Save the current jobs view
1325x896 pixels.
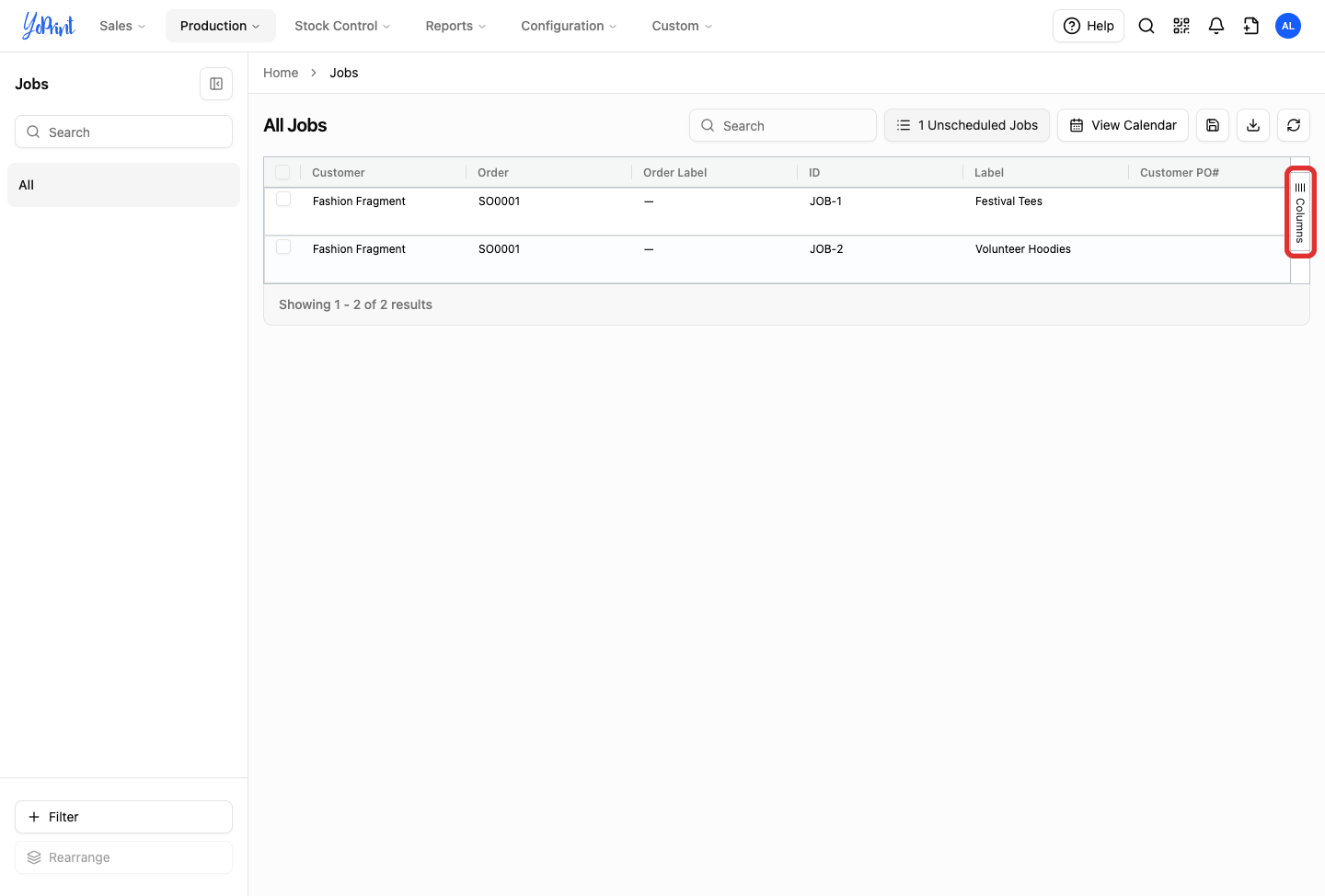click(1213, 125)
